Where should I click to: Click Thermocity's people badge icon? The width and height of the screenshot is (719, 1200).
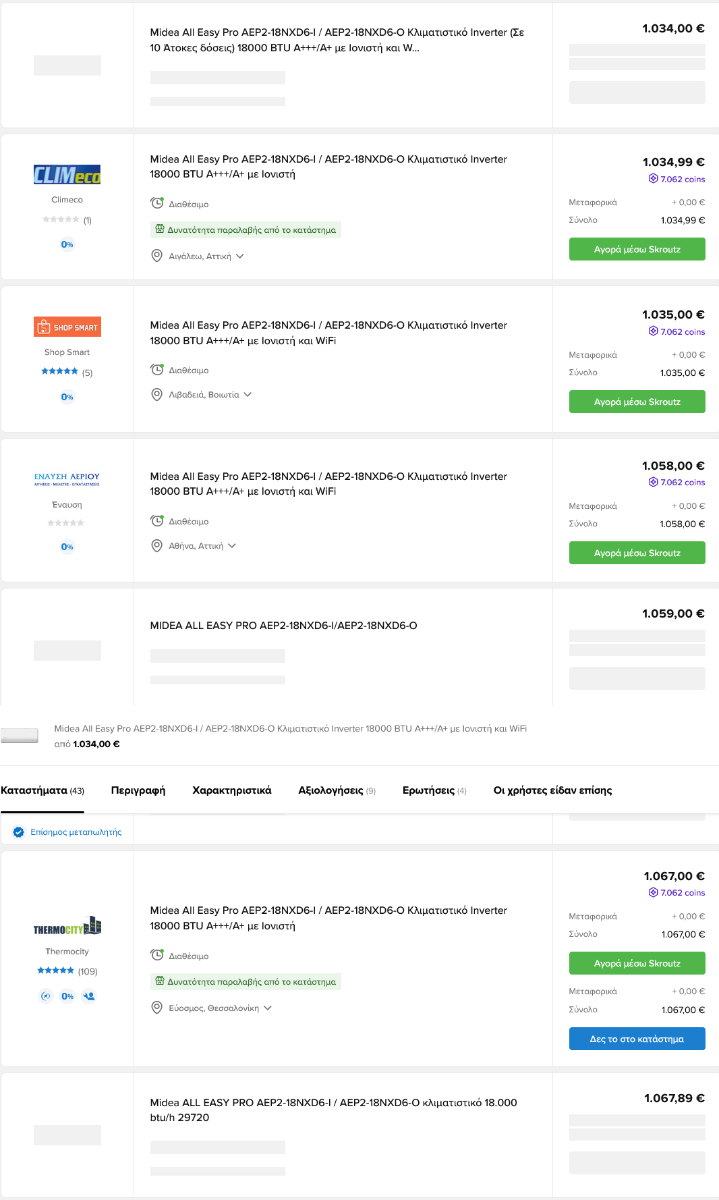click(89, 996)
